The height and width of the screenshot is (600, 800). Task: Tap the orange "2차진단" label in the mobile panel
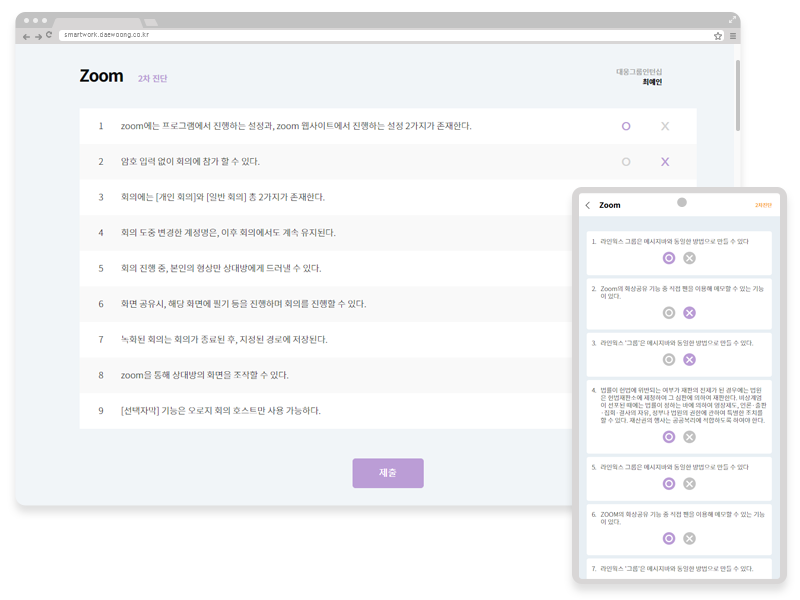(x=763, y=205)
